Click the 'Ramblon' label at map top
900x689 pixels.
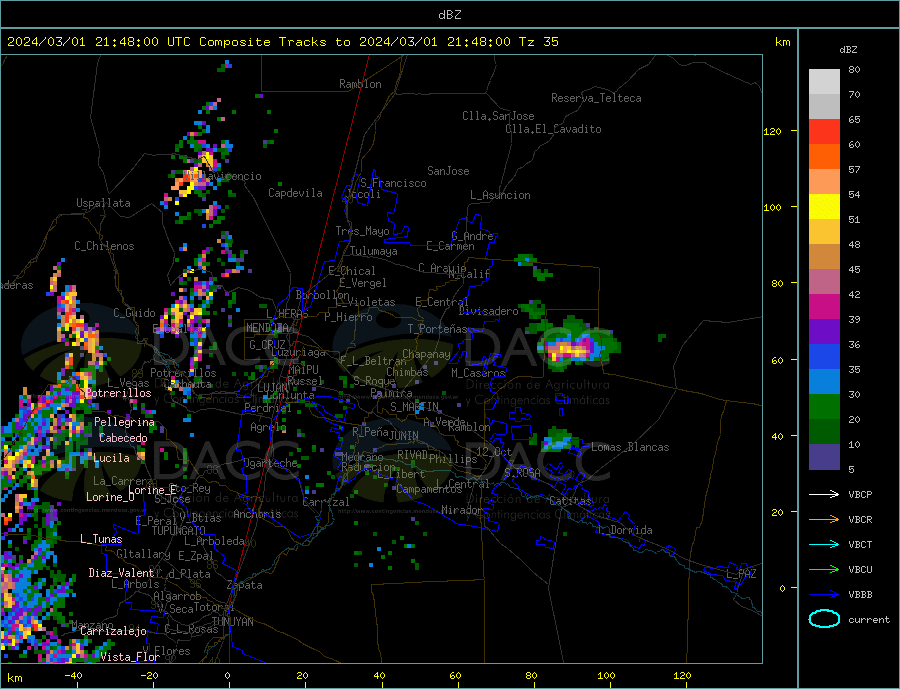click(x=360, y=84)
